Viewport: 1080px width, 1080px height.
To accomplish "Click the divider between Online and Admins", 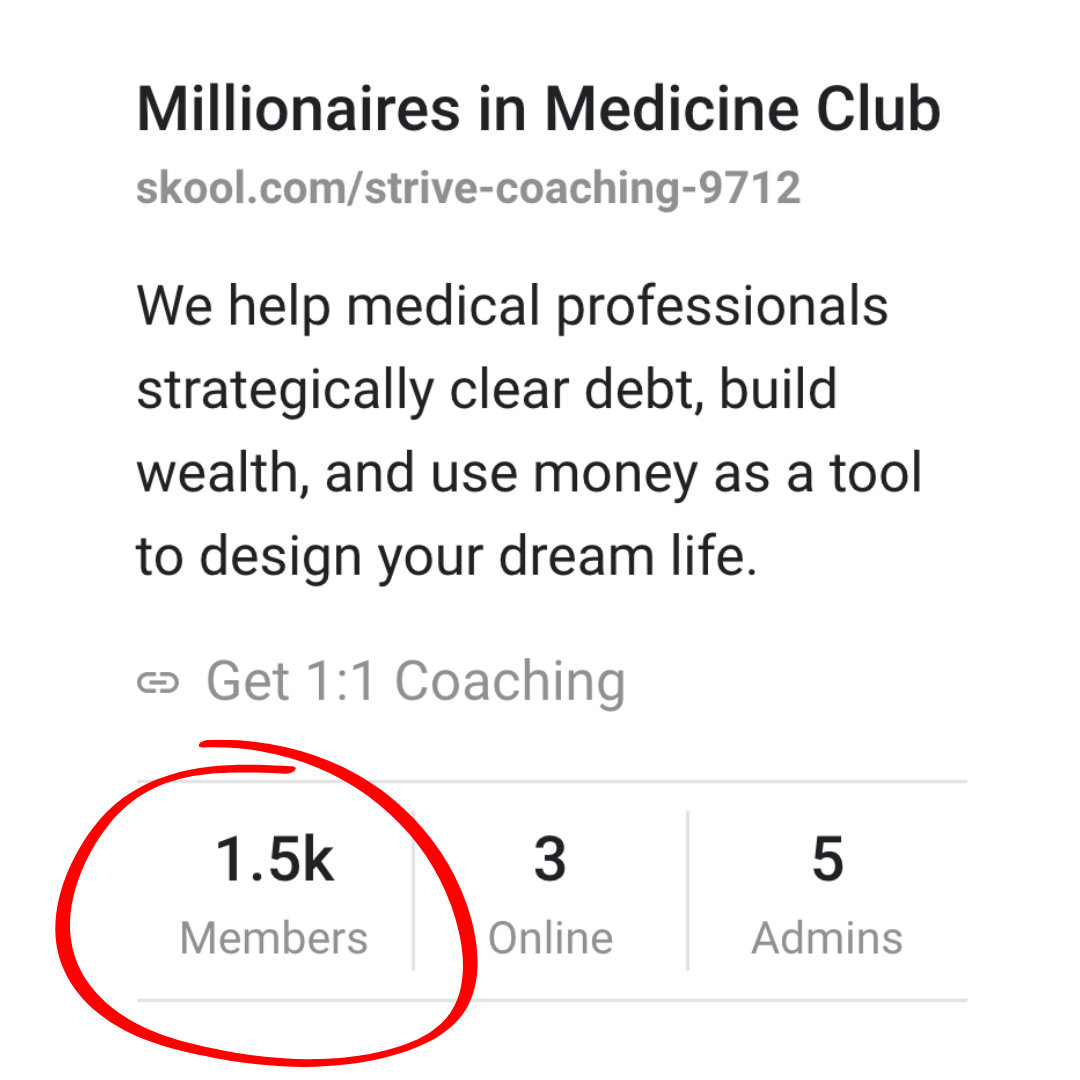I will [x=688, y=890].
